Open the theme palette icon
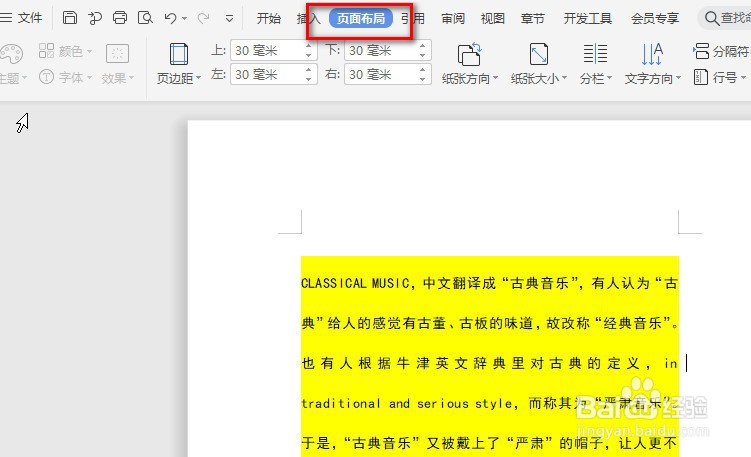751x457 pixels. pyautogui.click(x=11, y=54)
